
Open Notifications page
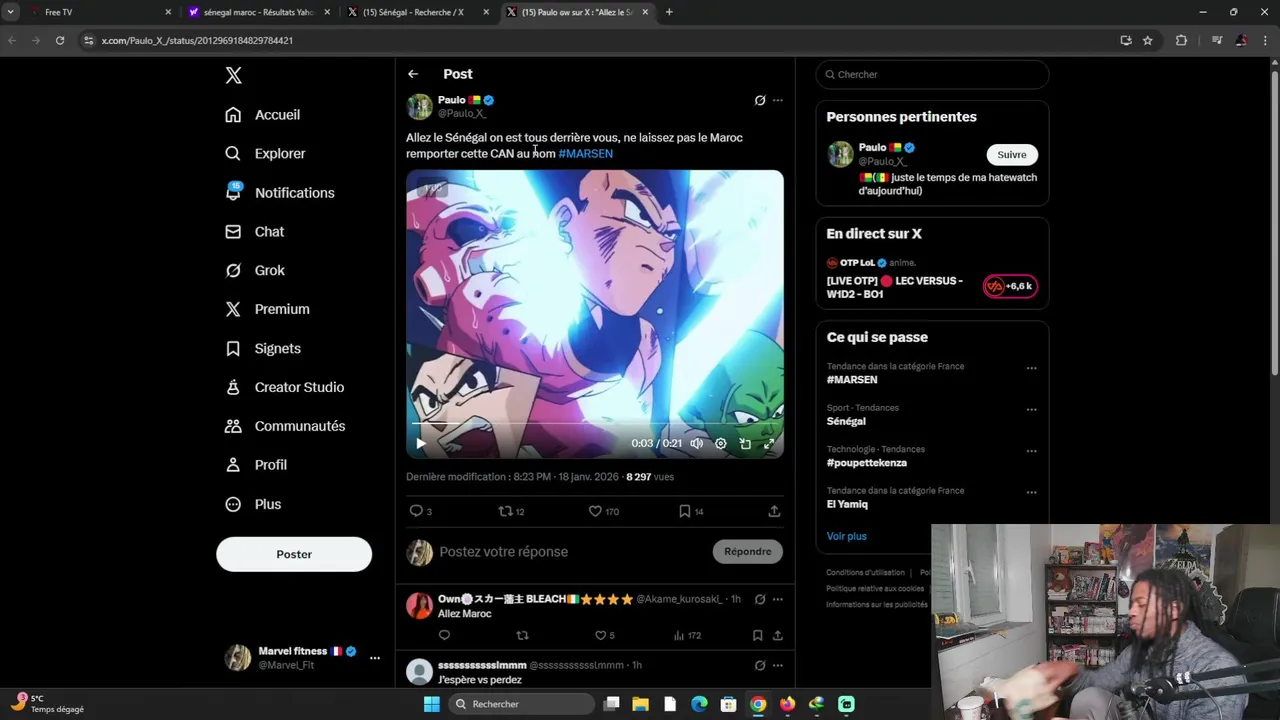pyautogui.click(x=280, y=193)
